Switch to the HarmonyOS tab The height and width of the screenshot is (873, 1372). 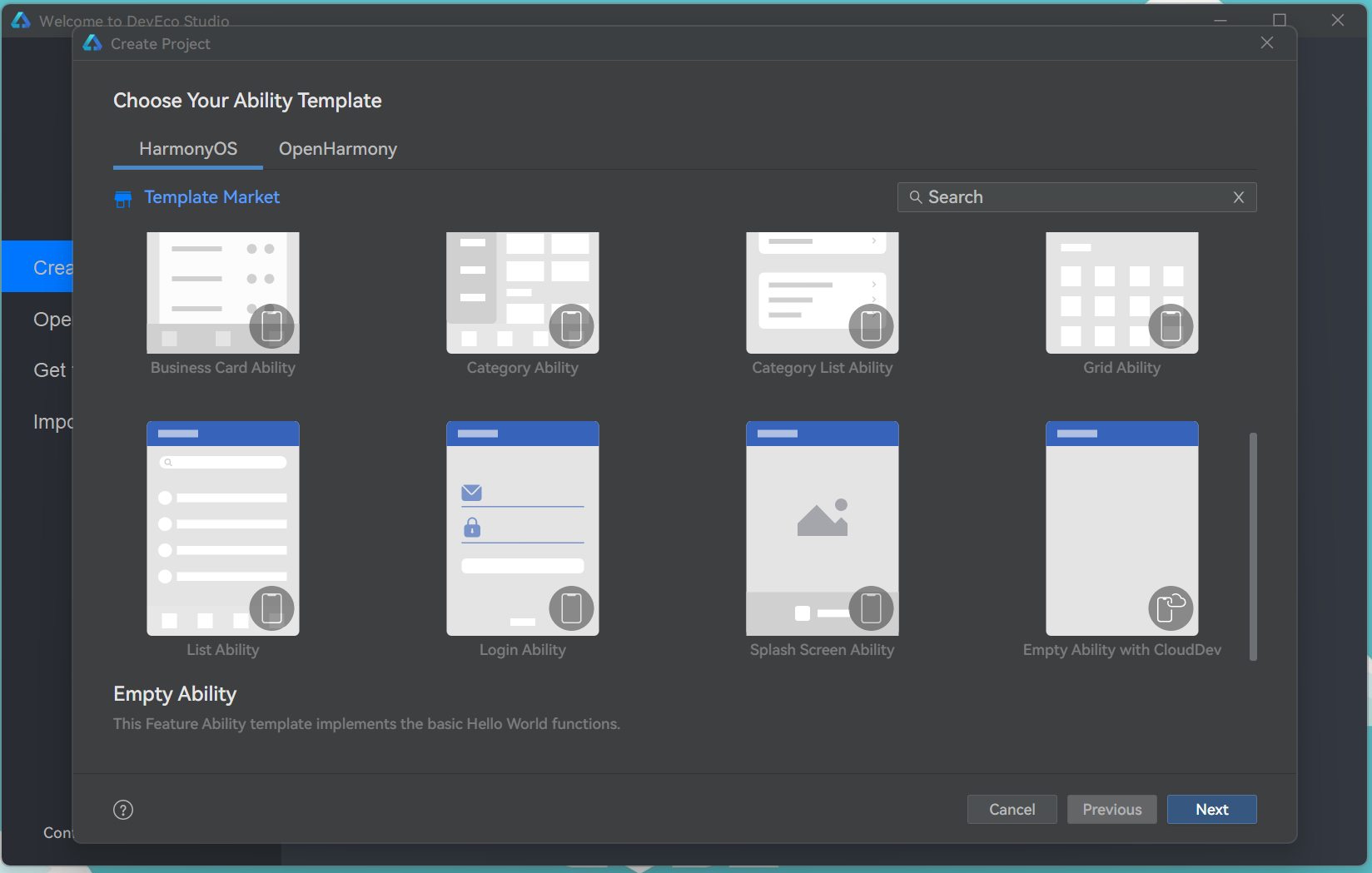tap(188, 149)
